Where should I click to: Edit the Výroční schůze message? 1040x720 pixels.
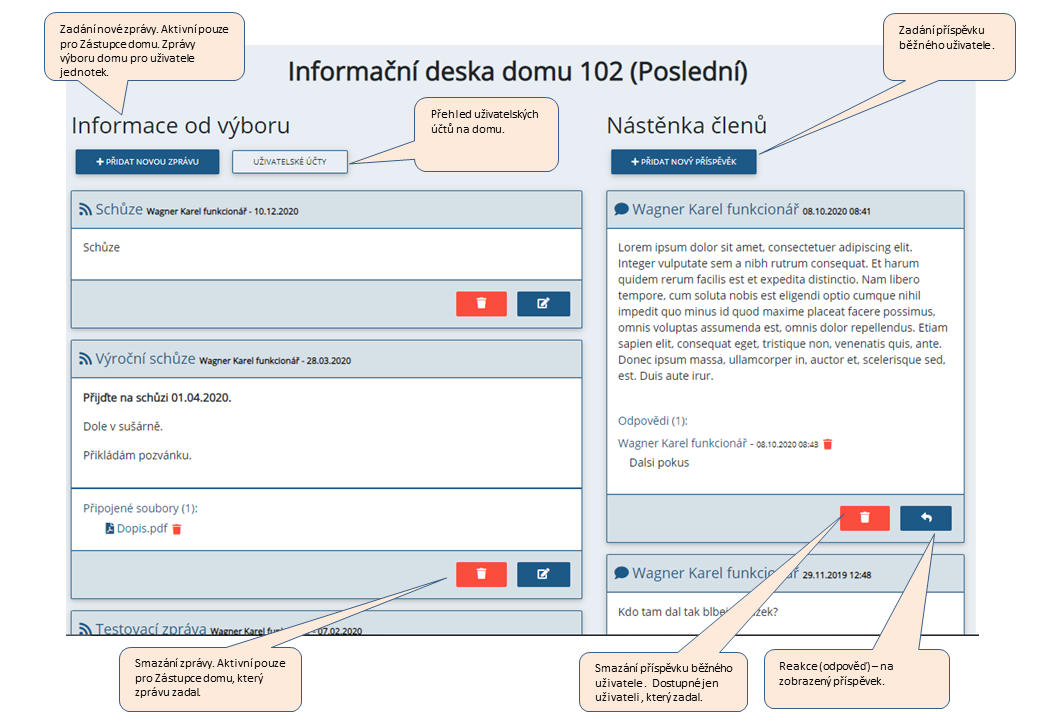543,574
